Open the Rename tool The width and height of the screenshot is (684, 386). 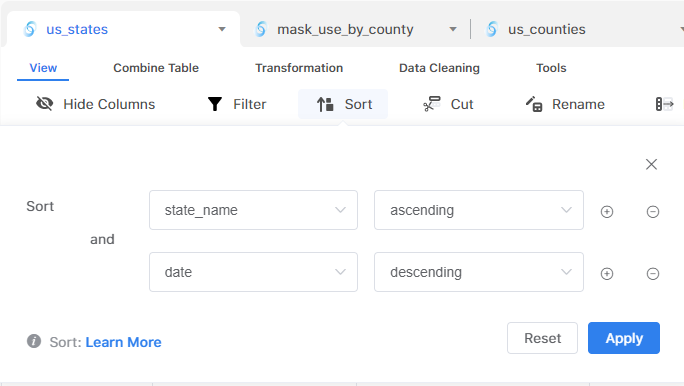(565, 104)
